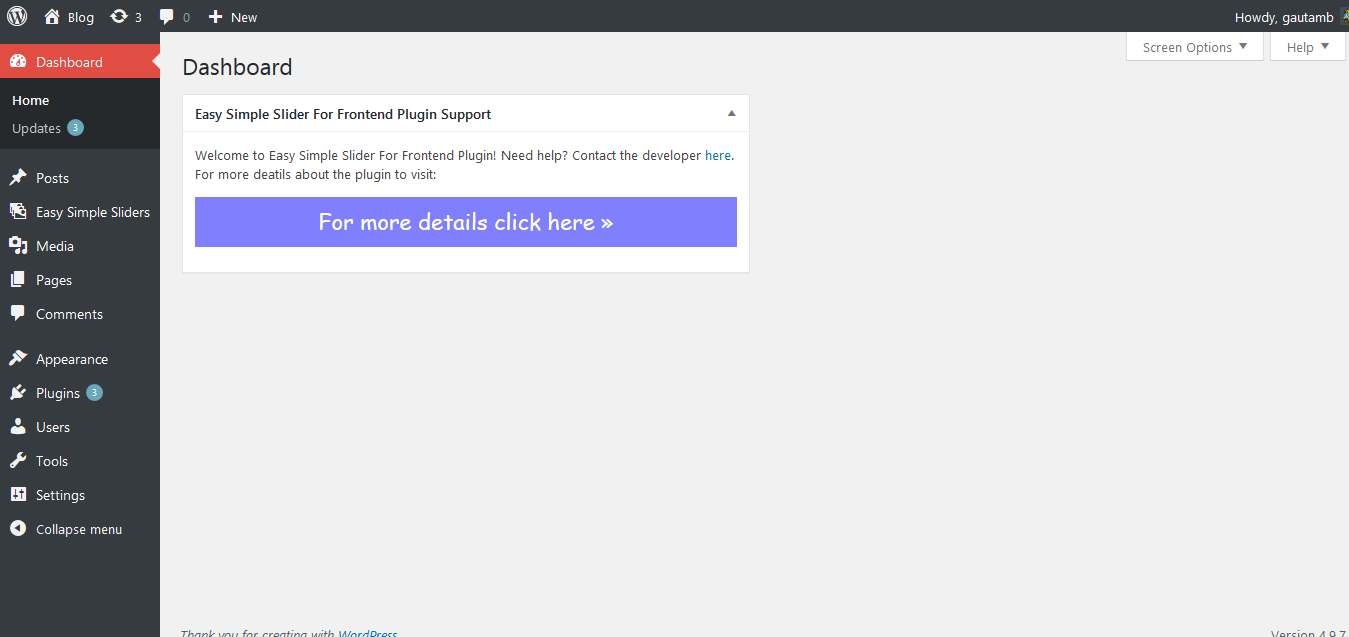Open the Comments sidebar menu
This screenshot has width=1349, height=637.
click(69, 314)
